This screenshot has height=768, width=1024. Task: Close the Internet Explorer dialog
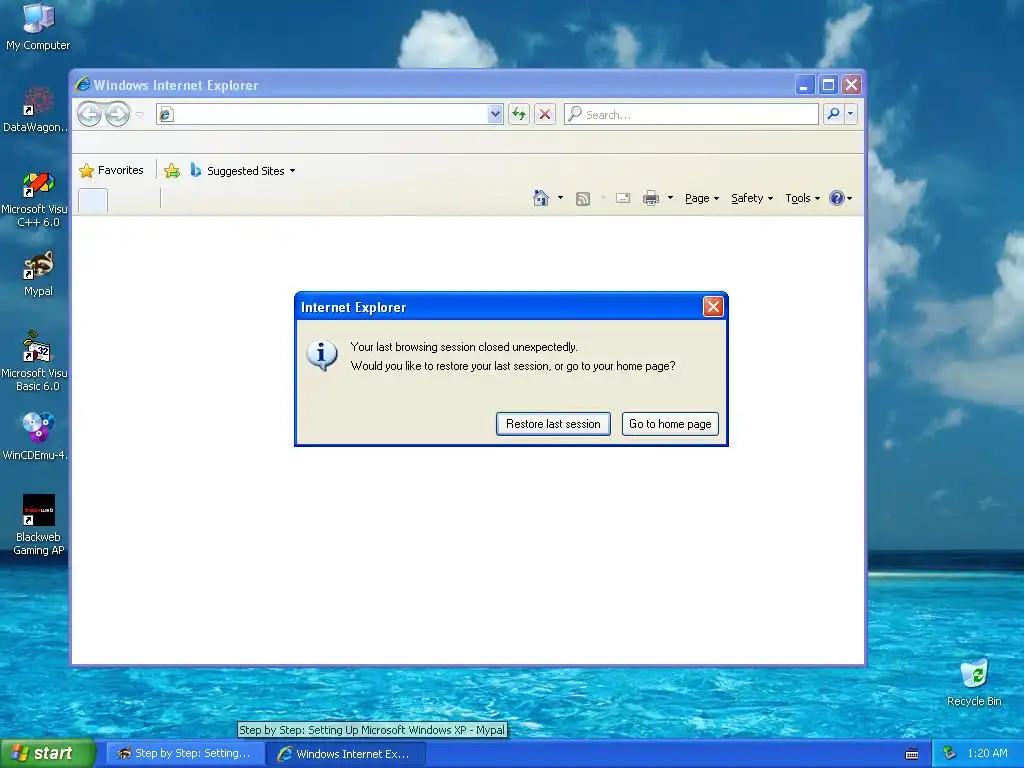tap(712, 306)
